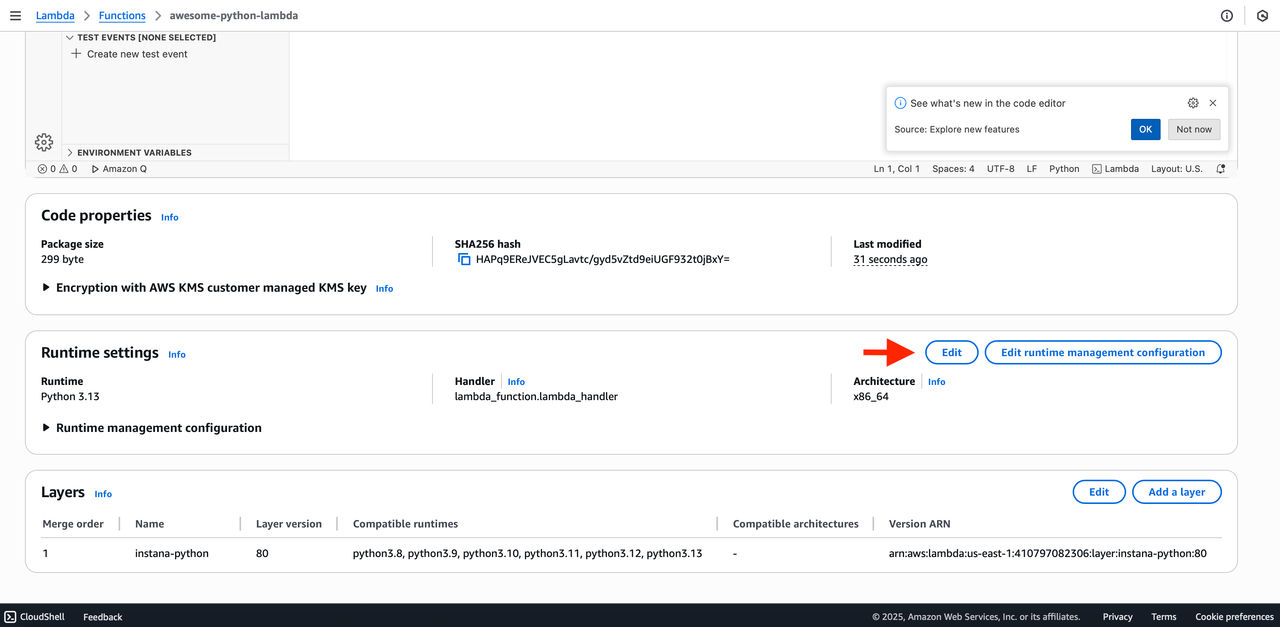Change LF end of line sequence
Screen dimensions: 1280x627
pyautogui.click(x=1031, y=169)
